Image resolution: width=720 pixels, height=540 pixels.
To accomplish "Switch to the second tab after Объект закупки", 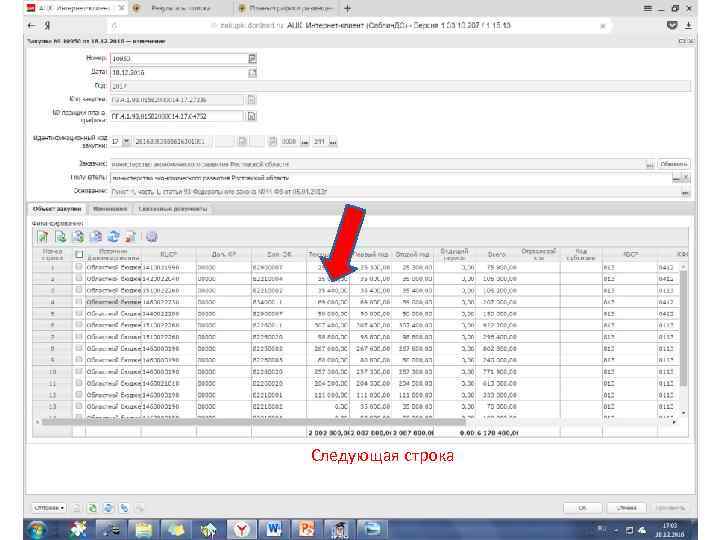I will point(110,209).
